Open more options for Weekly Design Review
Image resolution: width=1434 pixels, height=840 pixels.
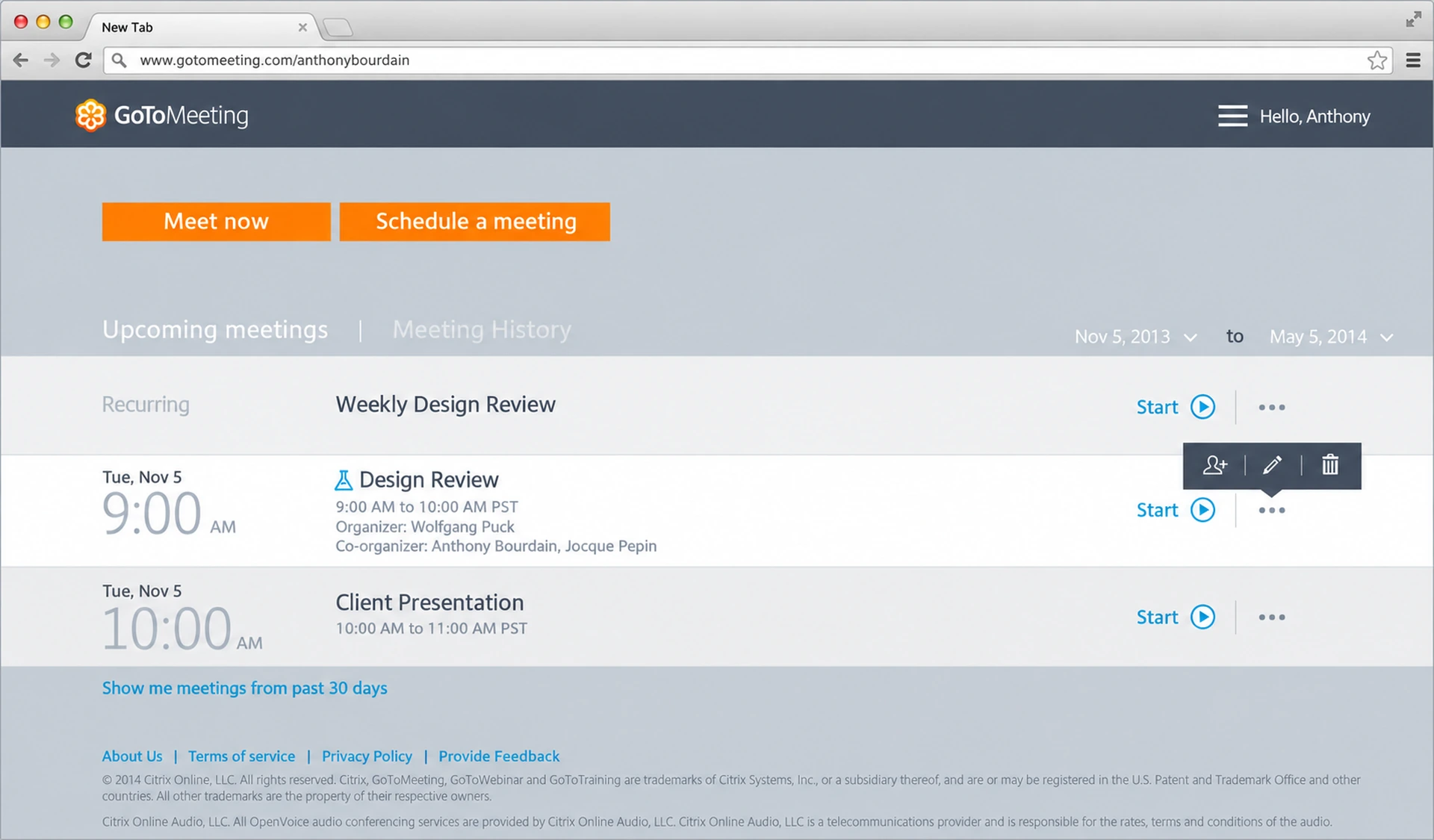click(1271, 407)
